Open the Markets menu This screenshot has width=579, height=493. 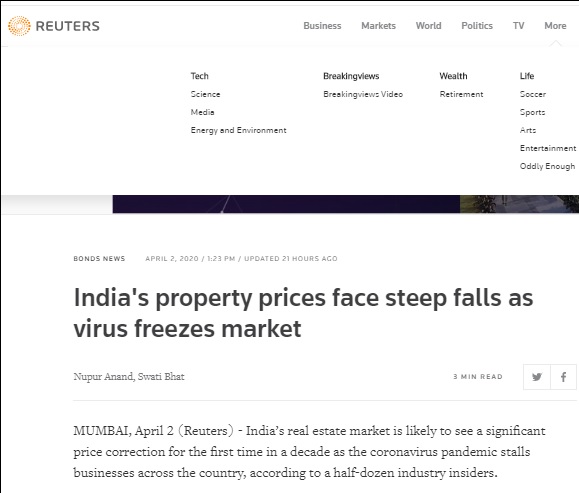click(x=378, y=26)
